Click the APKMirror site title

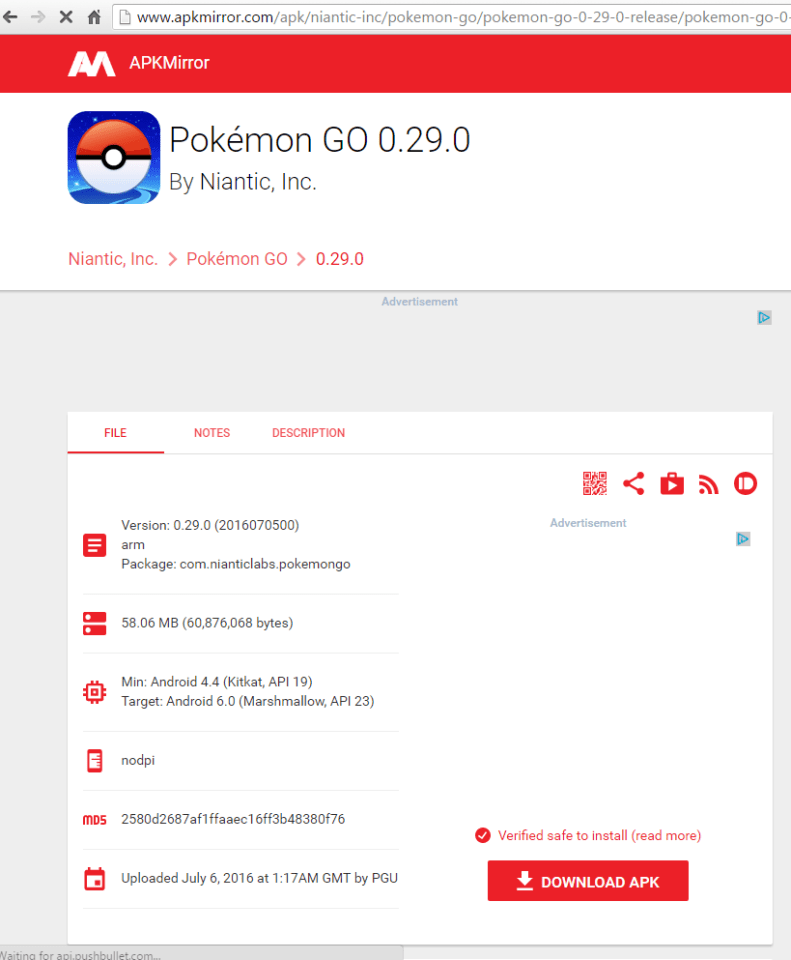169,62
